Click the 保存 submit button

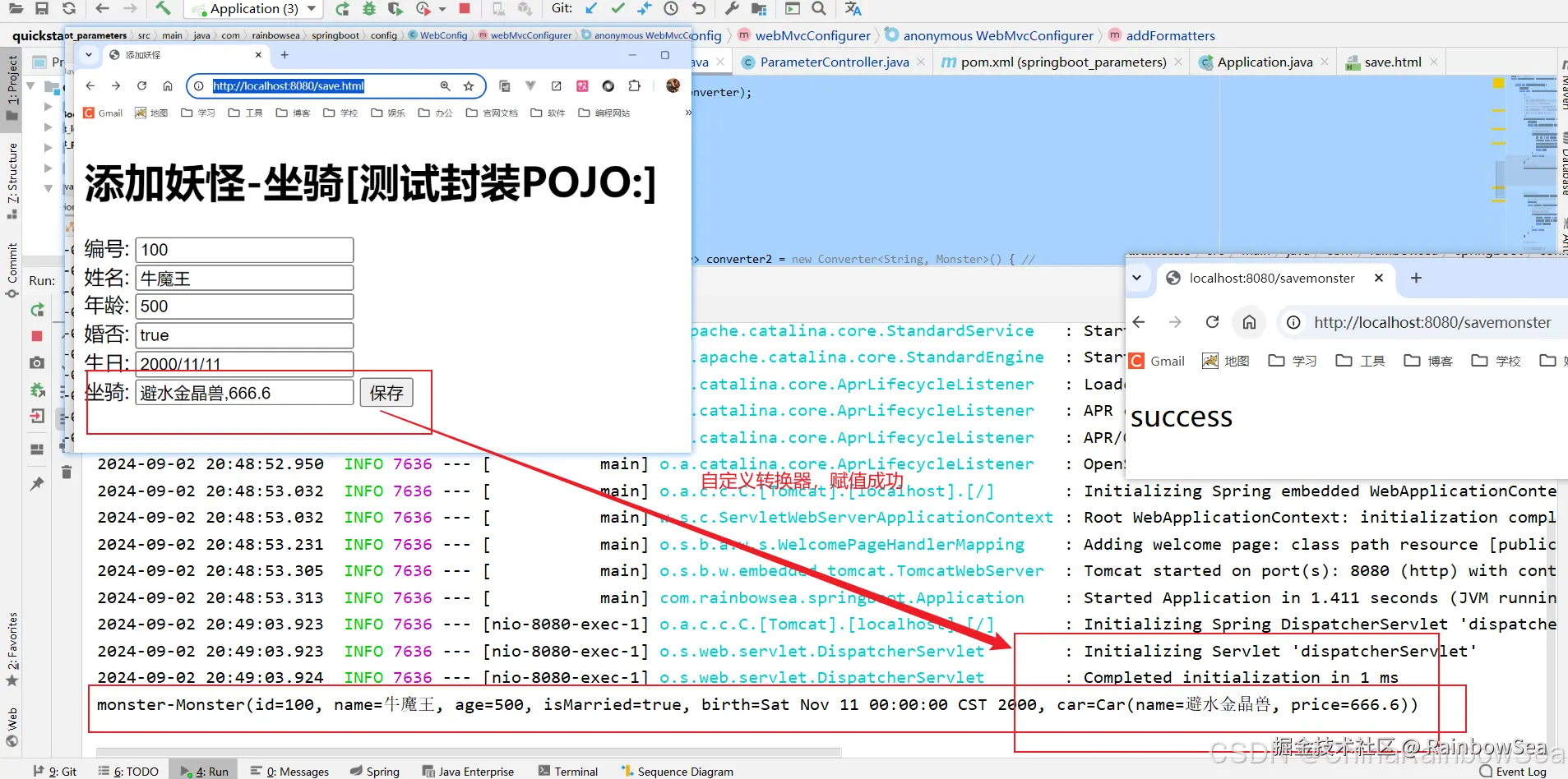[x=386, y=393]
